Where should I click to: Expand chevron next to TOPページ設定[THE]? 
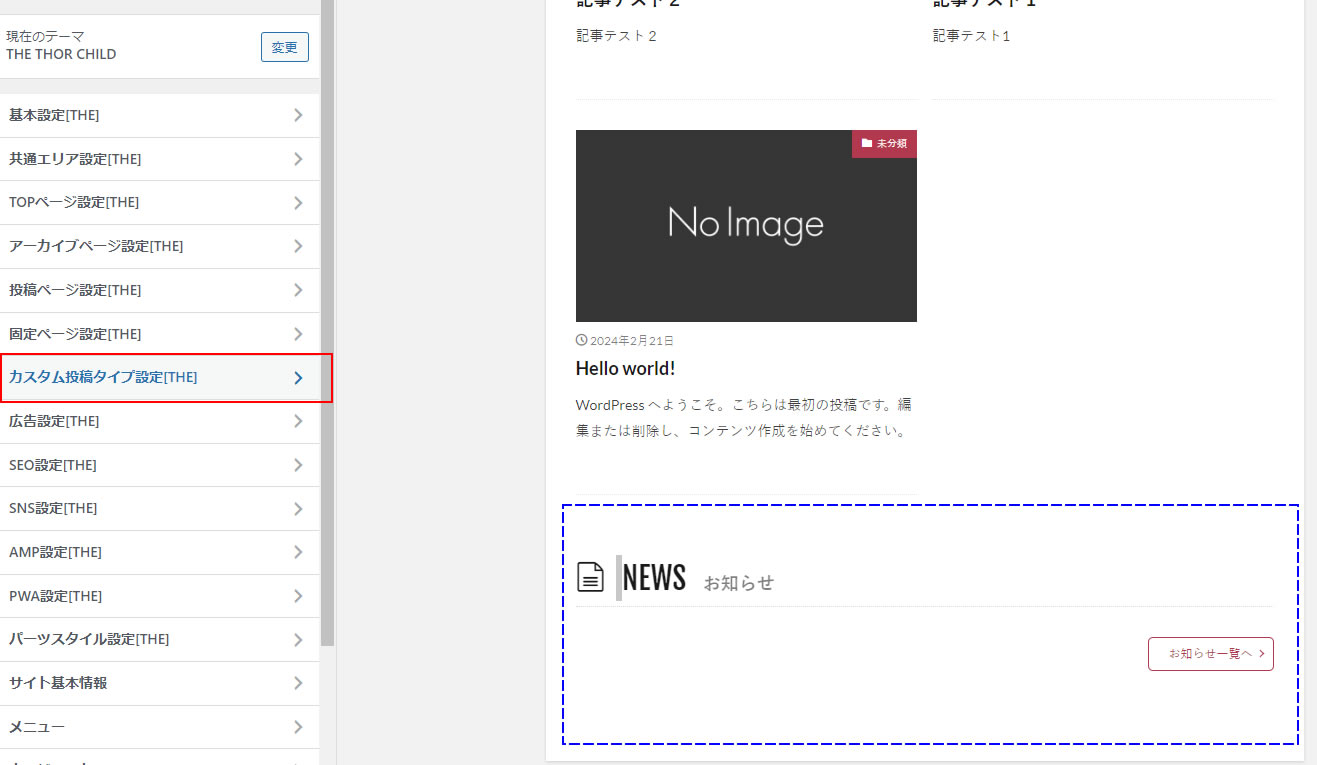coord(298,203)
